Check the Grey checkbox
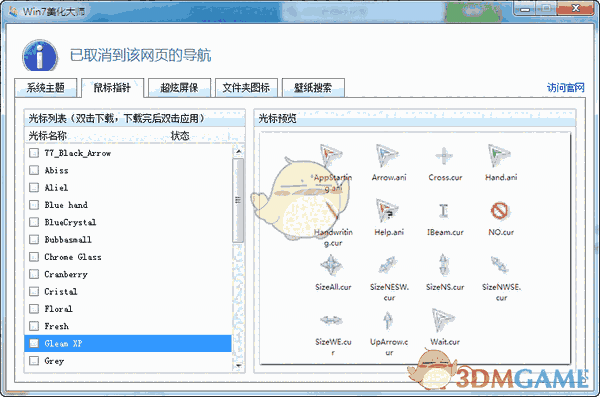The height and width of the screenshot is (397, 600). (x=34, y=361)
